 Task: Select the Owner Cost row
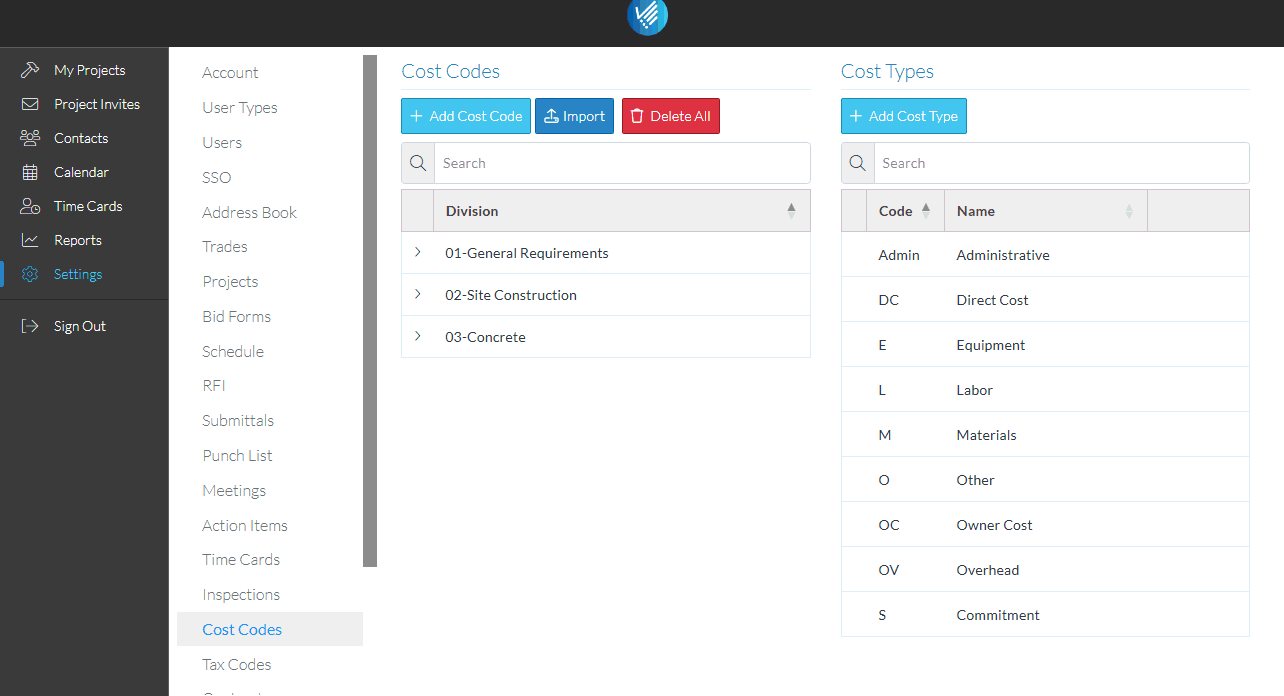pos(1045,525)
